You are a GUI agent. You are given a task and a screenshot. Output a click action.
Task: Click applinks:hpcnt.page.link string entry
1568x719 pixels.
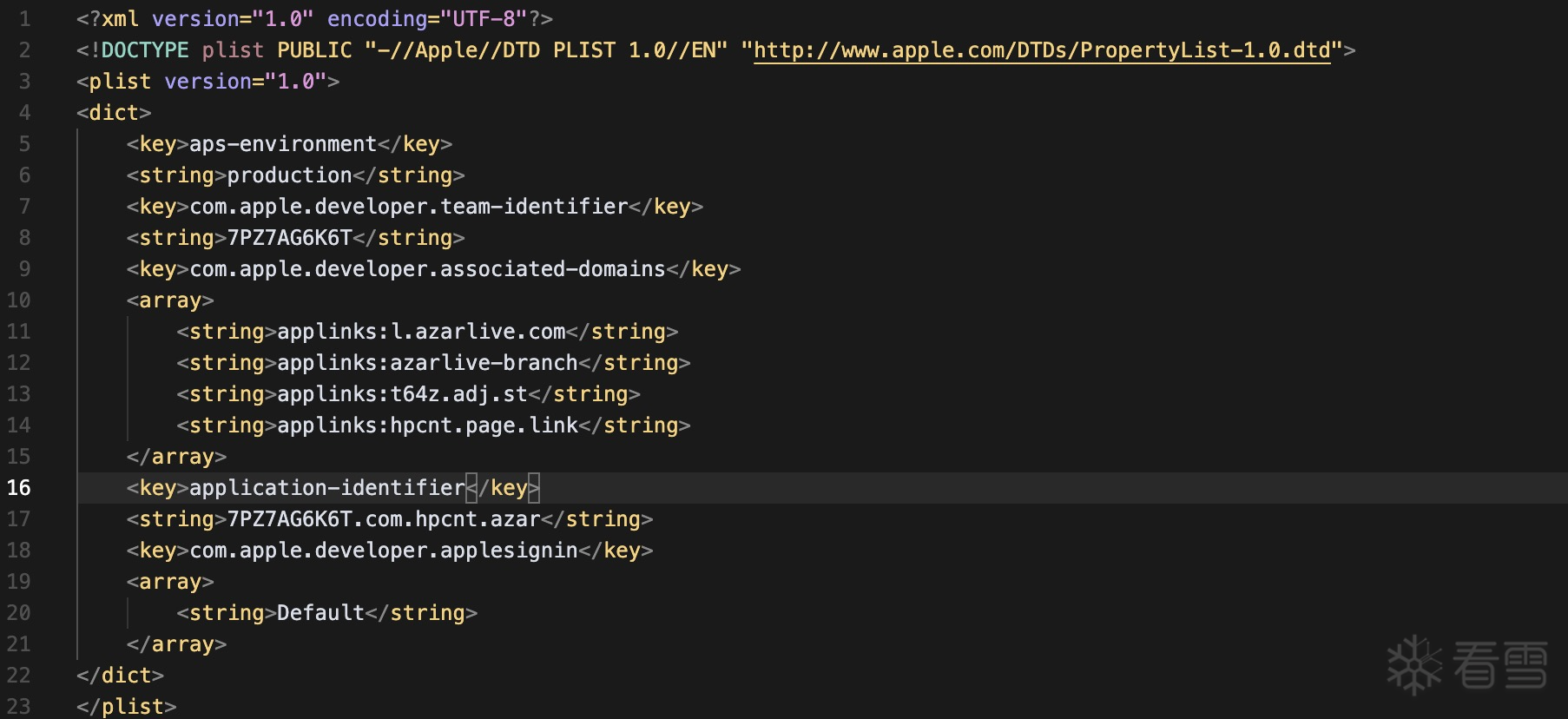point(427,425)
